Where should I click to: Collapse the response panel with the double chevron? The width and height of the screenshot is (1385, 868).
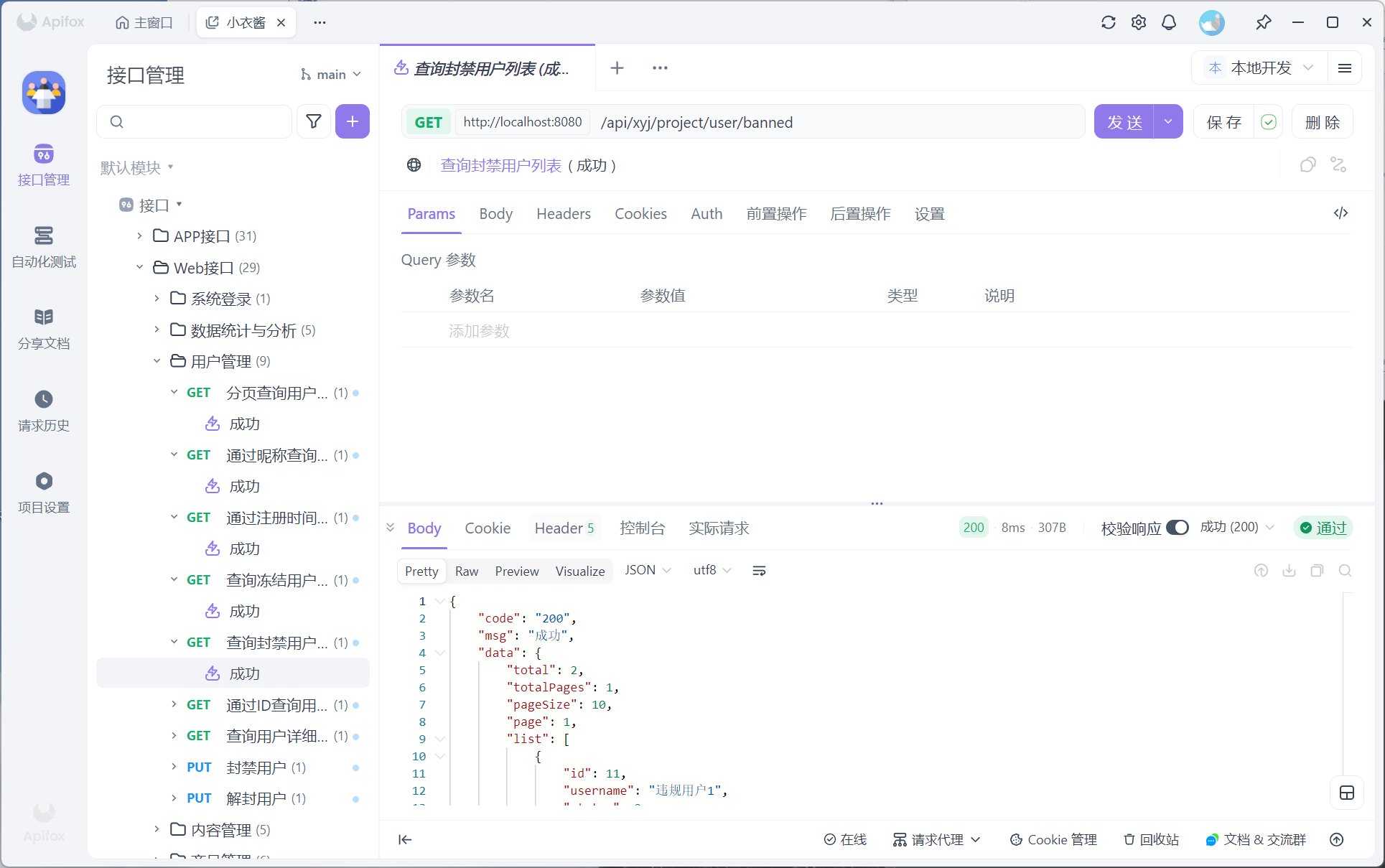click(x=390, y=528)
